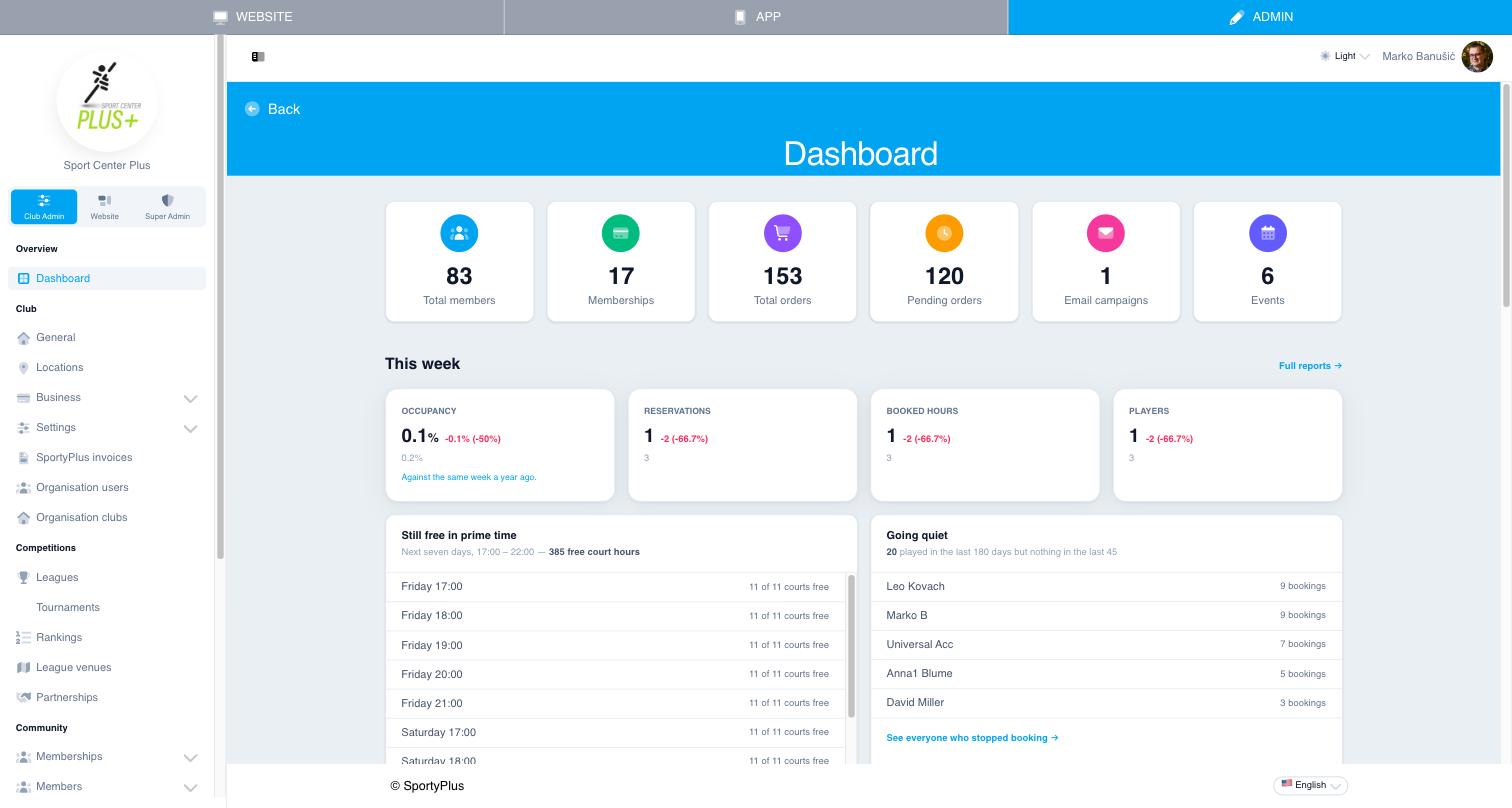This screenshot has width=1512, height=808.
Task: Expand the Members sidebar section
Action: (x=107, y=787)
